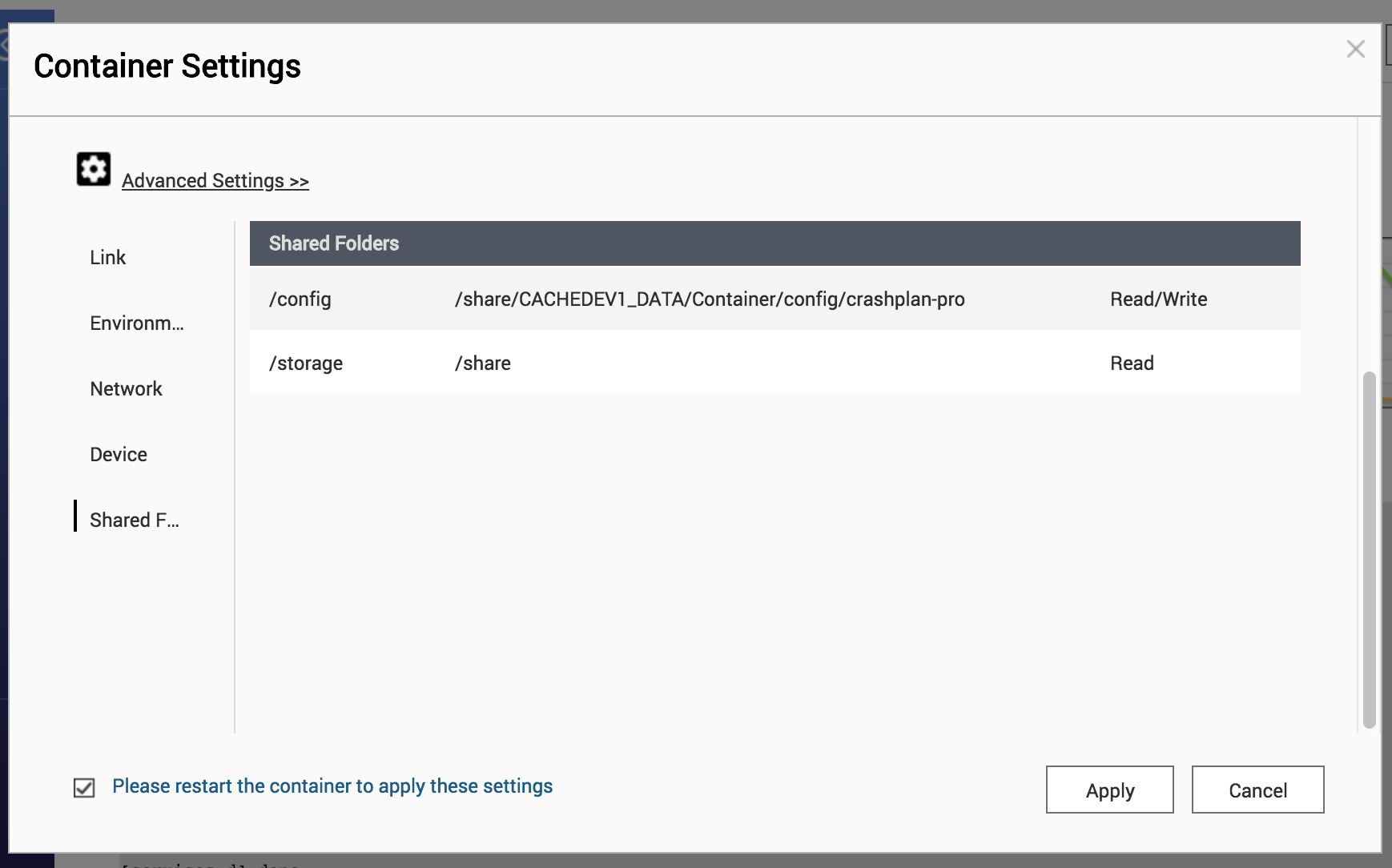This screenshot has height=868, width=1392.
Task: Click the Advanced Settings gear icon
Action: (x=93, y=168)
